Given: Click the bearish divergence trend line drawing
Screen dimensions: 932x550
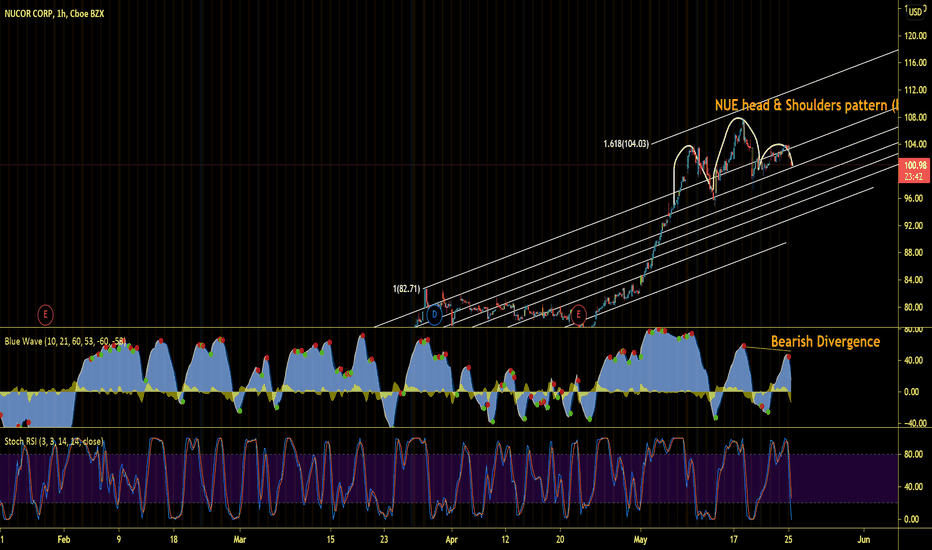Looking at the screenshot, I should coord(767,350).
